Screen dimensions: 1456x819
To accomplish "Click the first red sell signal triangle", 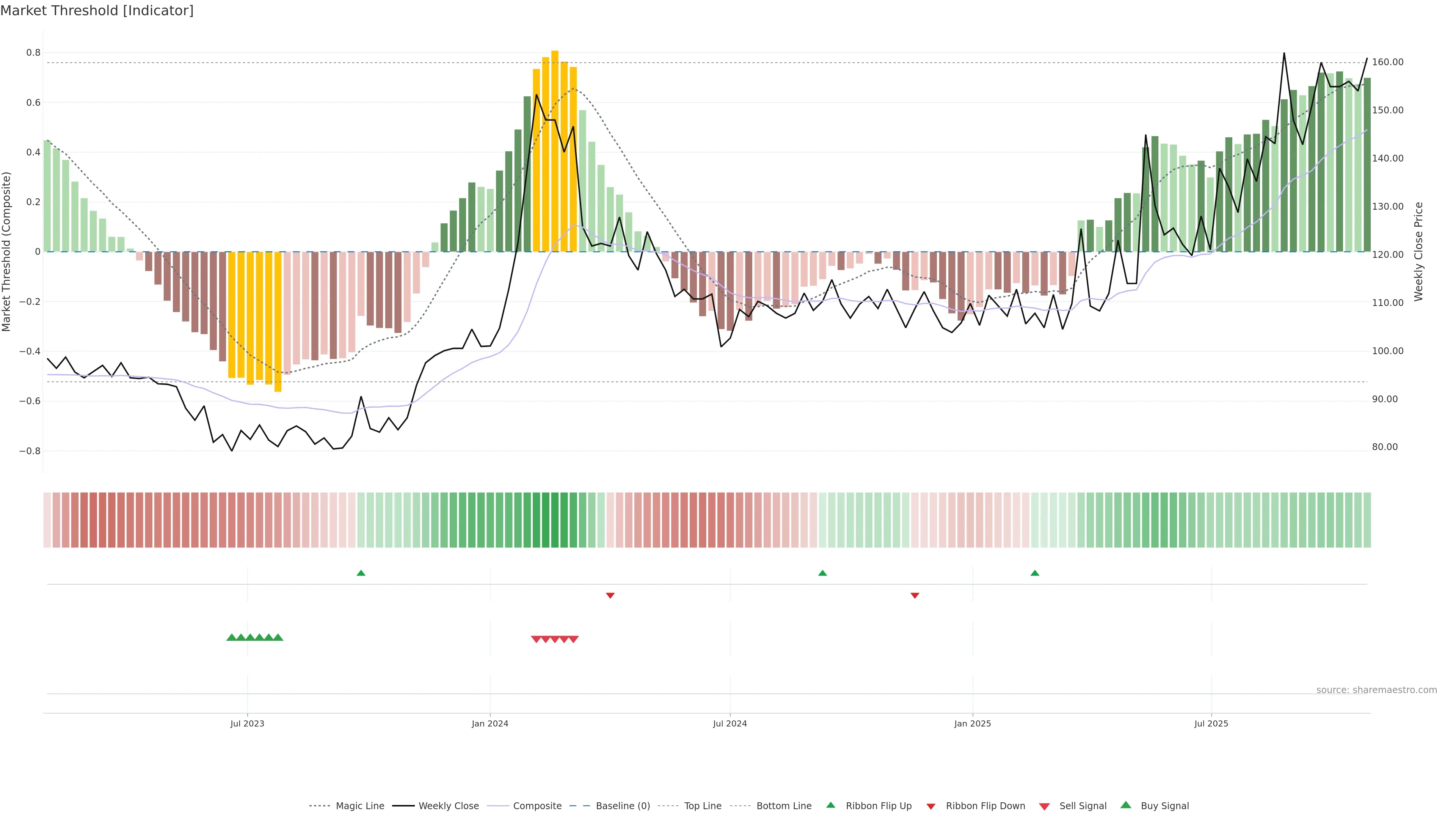I will (x=536, y=639).
